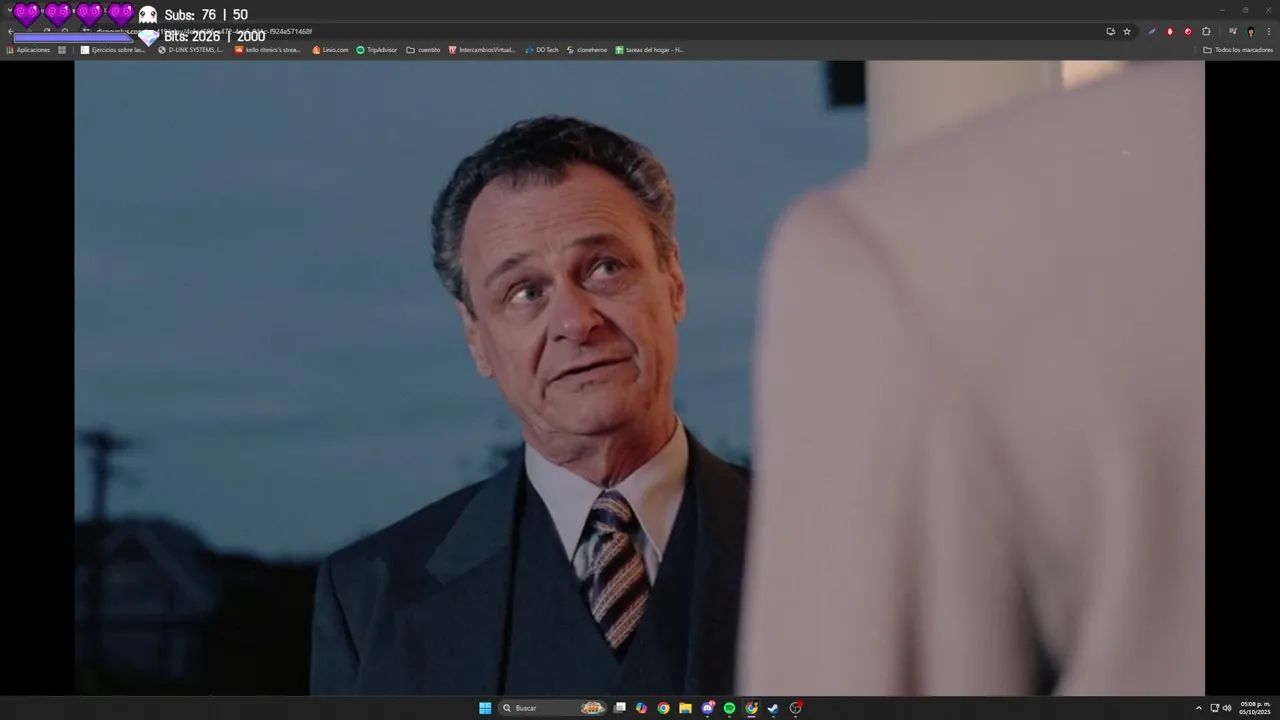
Task: Open the Chrome profile avatar
Action: click(1250, 31)
